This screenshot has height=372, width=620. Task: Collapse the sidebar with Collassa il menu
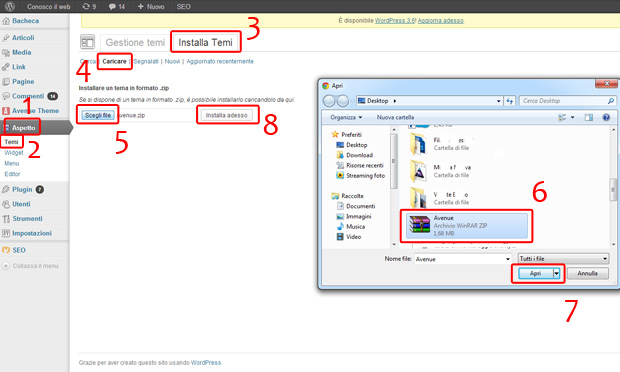pyautogui.click(x=35, y=266)
